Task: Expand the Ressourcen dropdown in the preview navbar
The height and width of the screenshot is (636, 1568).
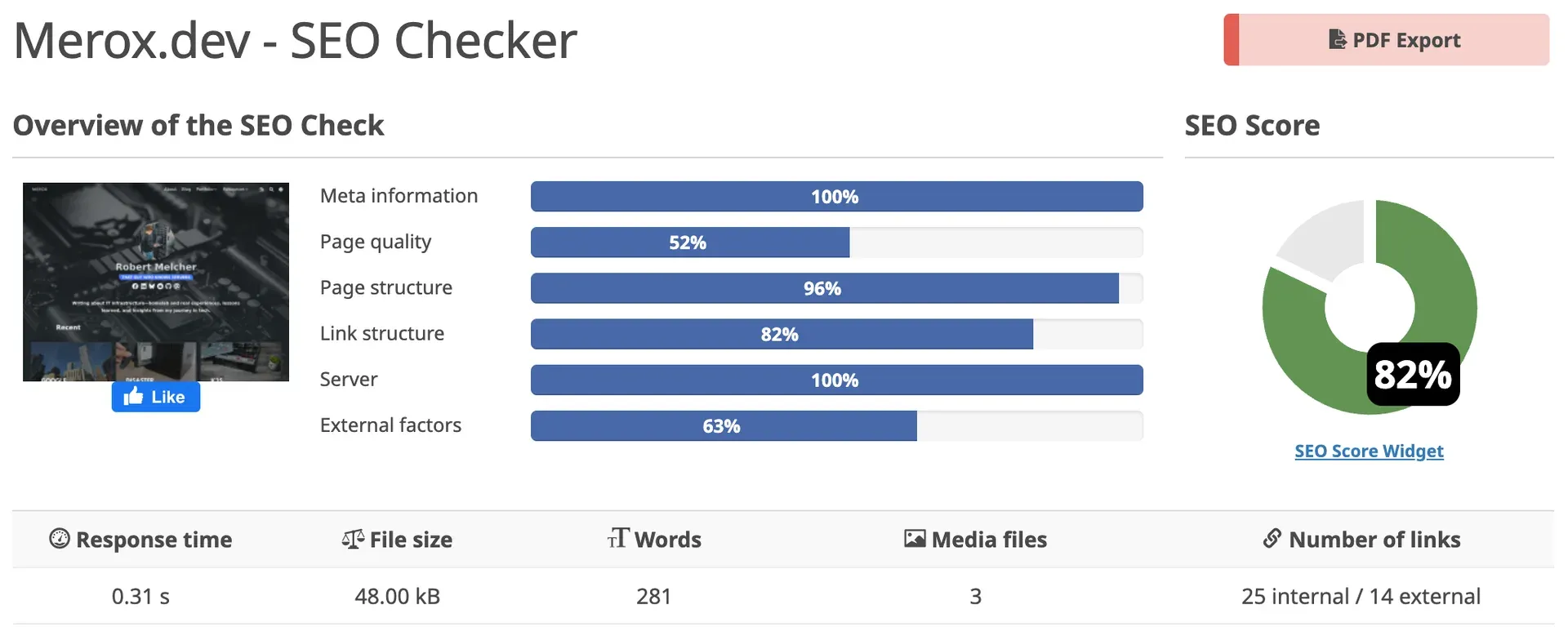Action: 235,189
